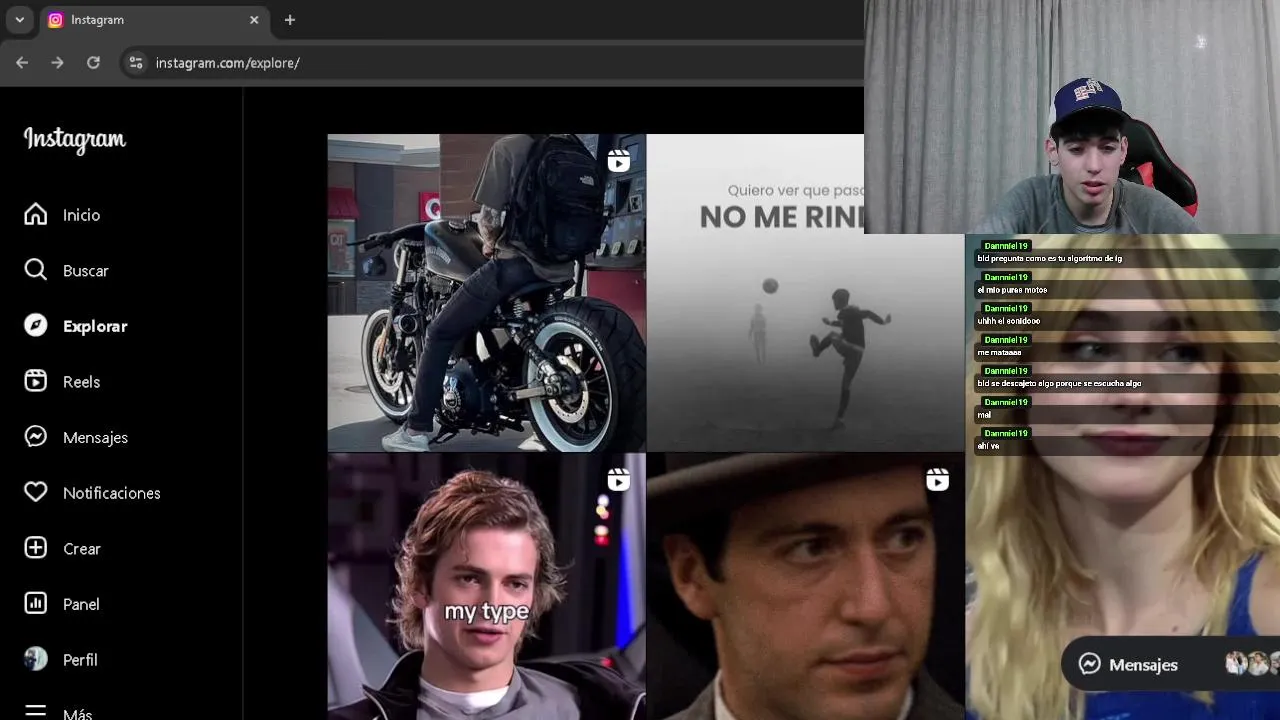Click the Perfil avatar icon
1280x720 pixels.
coord(36,659)
